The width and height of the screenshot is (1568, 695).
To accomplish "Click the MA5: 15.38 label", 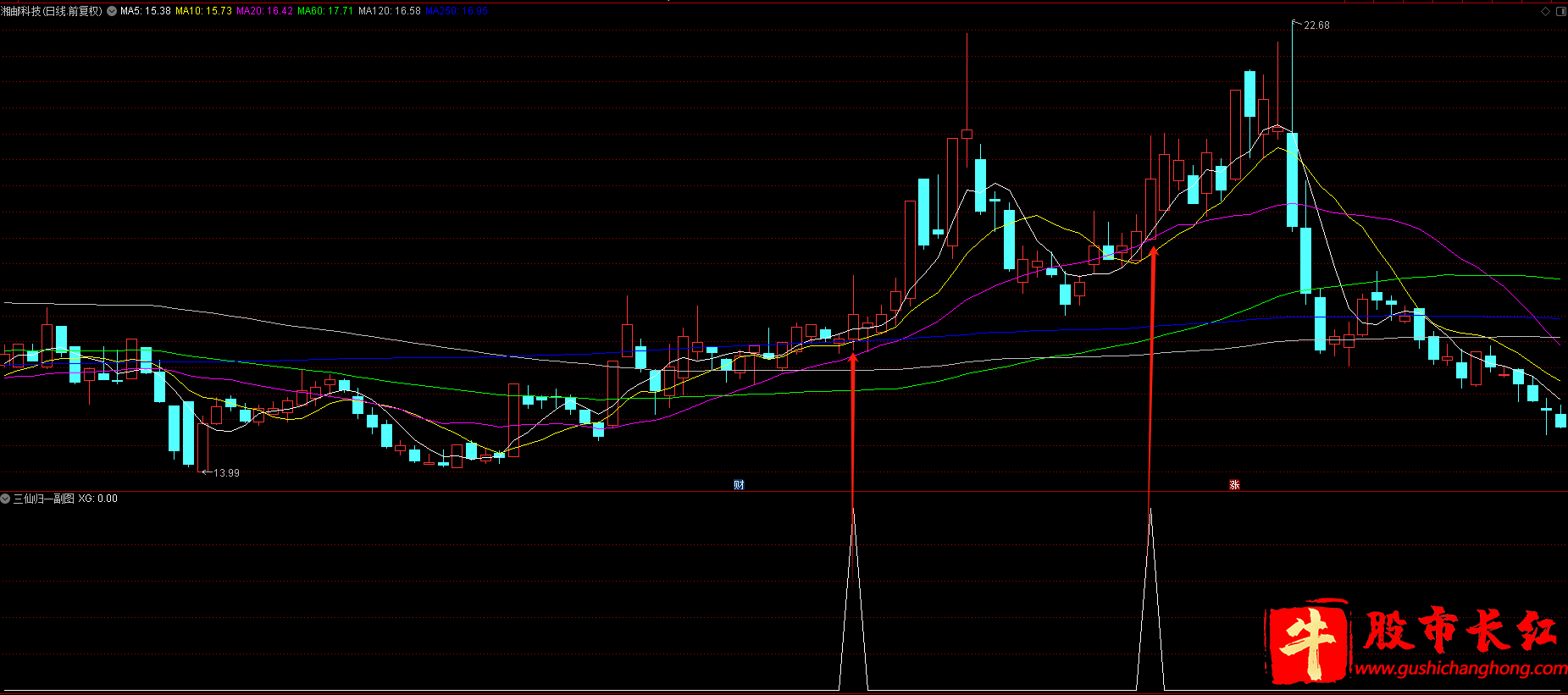I will tap(146, 11).
